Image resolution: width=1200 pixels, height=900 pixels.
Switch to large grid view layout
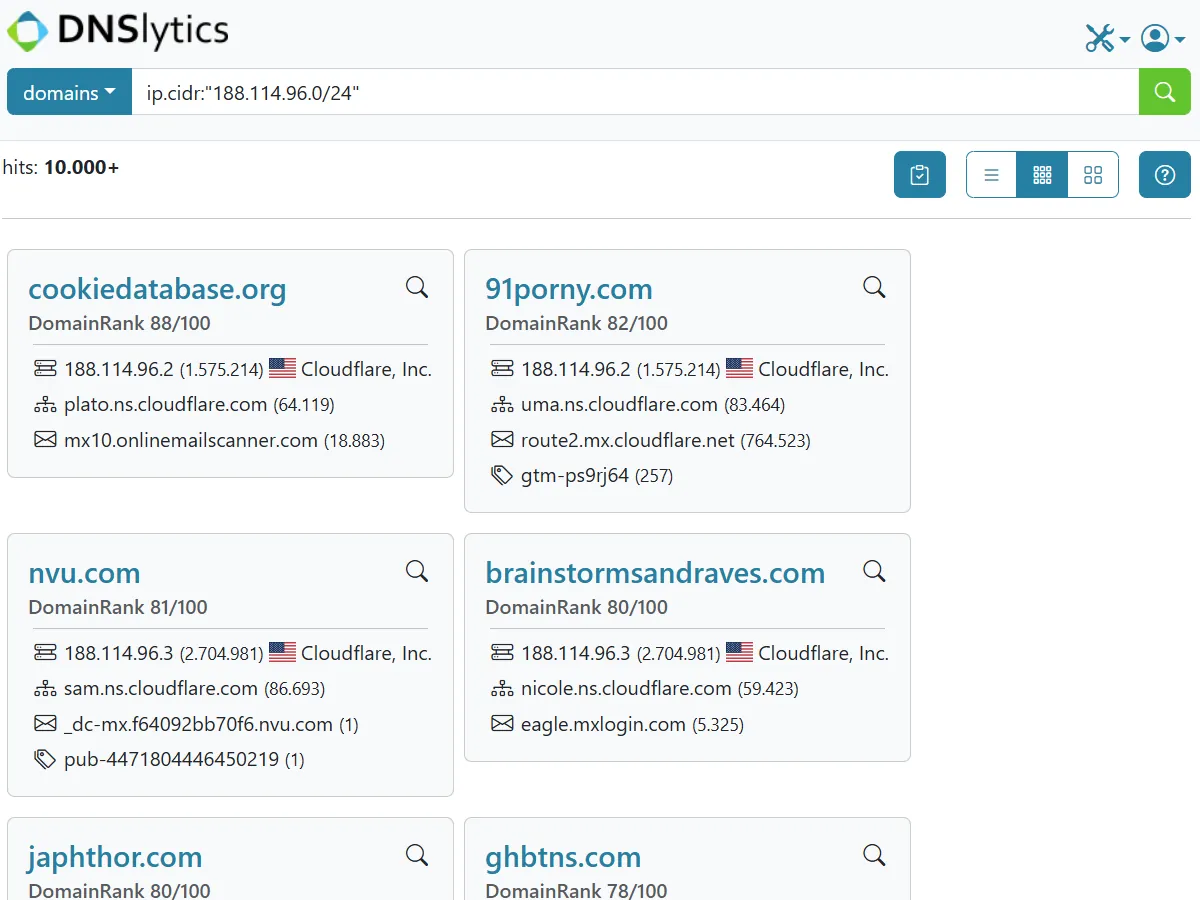click(1093, 175)
